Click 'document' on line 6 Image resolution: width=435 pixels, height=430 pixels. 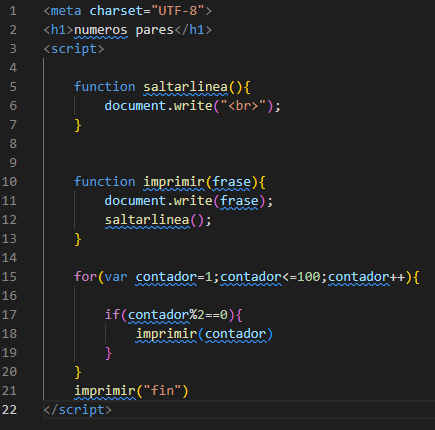(135, 106)
